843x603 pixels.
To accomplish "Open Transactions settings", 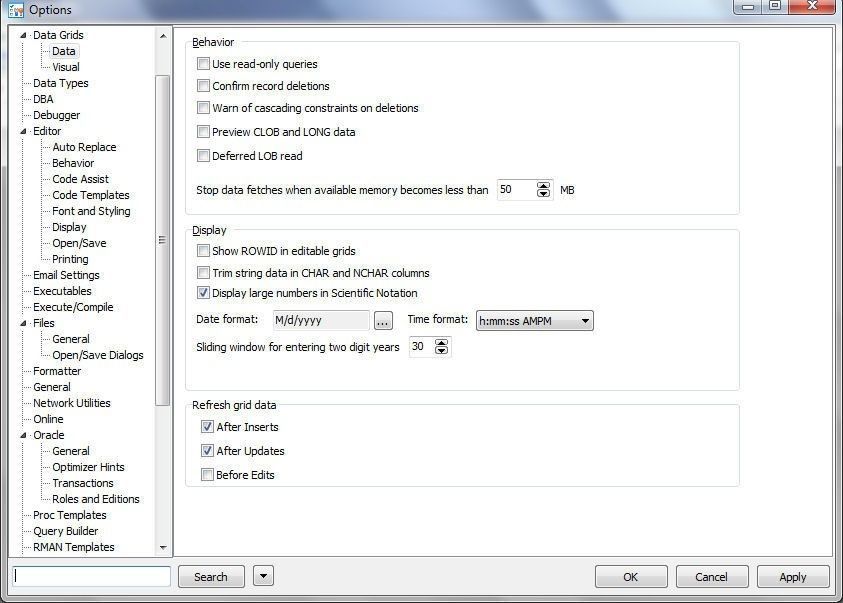I will (82, 483).
